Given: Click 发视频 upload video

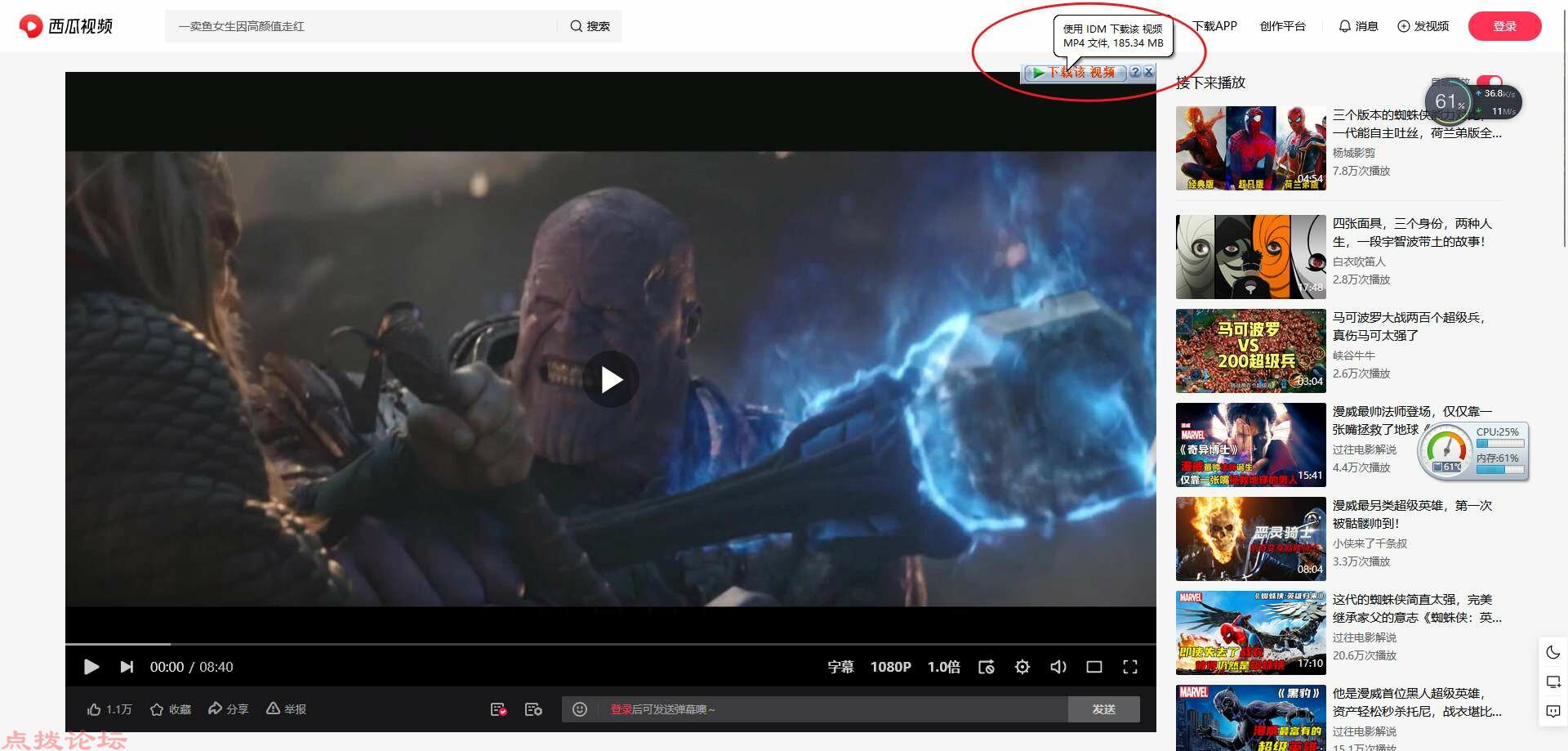Looking at the screenshot, I should point(1423,26).
